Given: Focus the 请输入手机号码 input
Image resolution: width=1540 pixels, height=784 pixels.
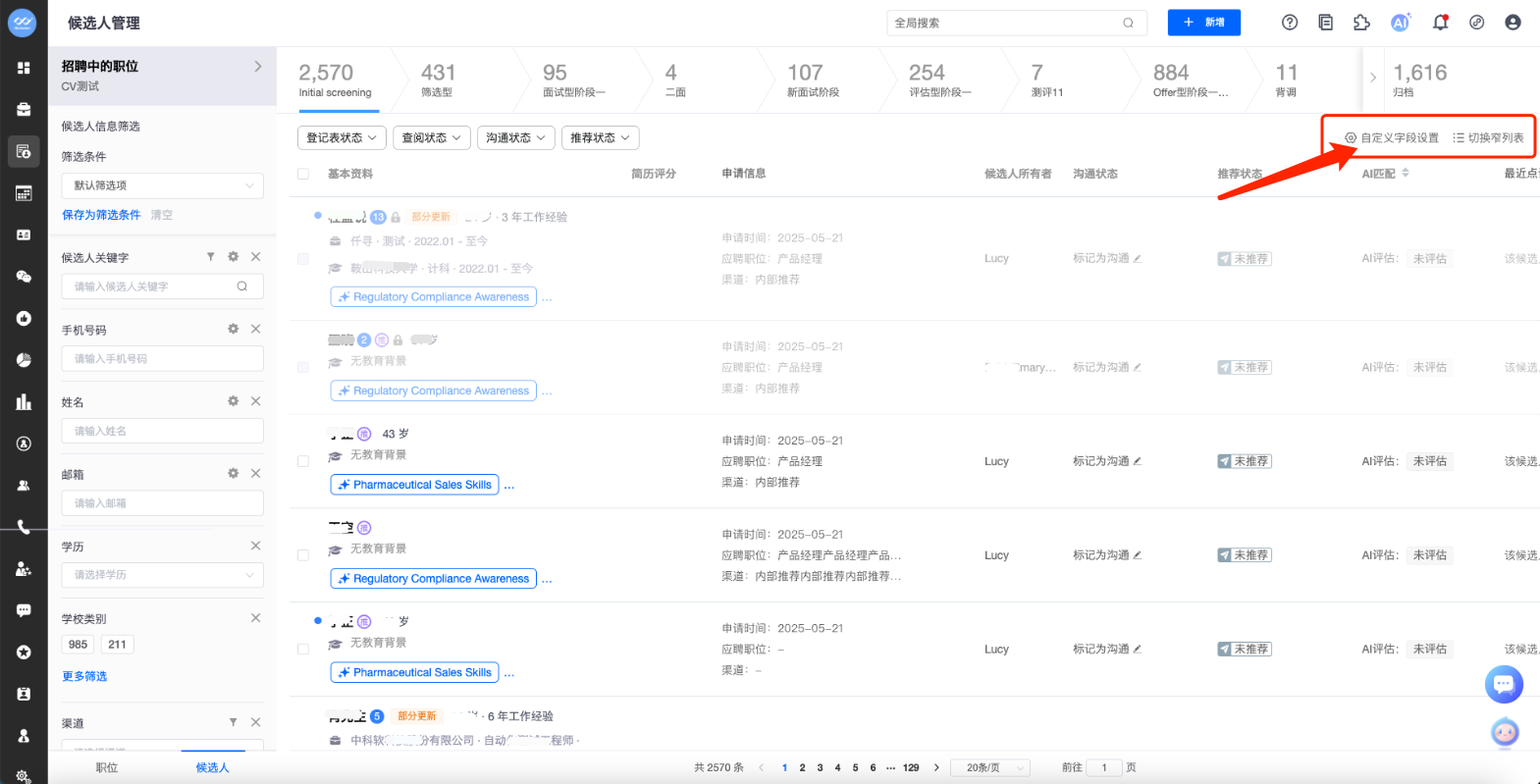Looking at the screenshot, I should coord(163,359).
